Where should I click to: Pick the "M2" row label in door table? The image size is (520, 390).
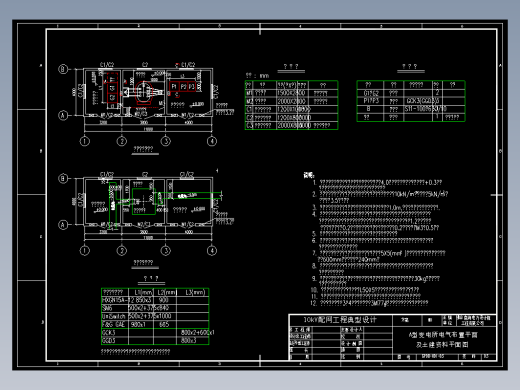249,101
